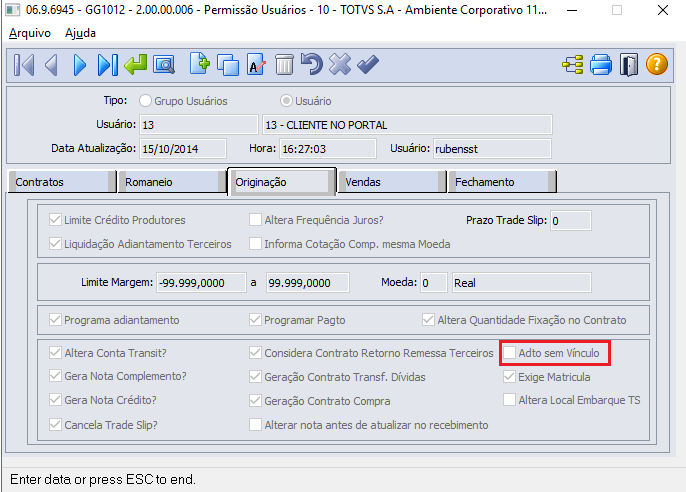Image resolution: width=686 pixels, height=492 pixels.
Task: Click the Limite Margem label
Action: 117,283
